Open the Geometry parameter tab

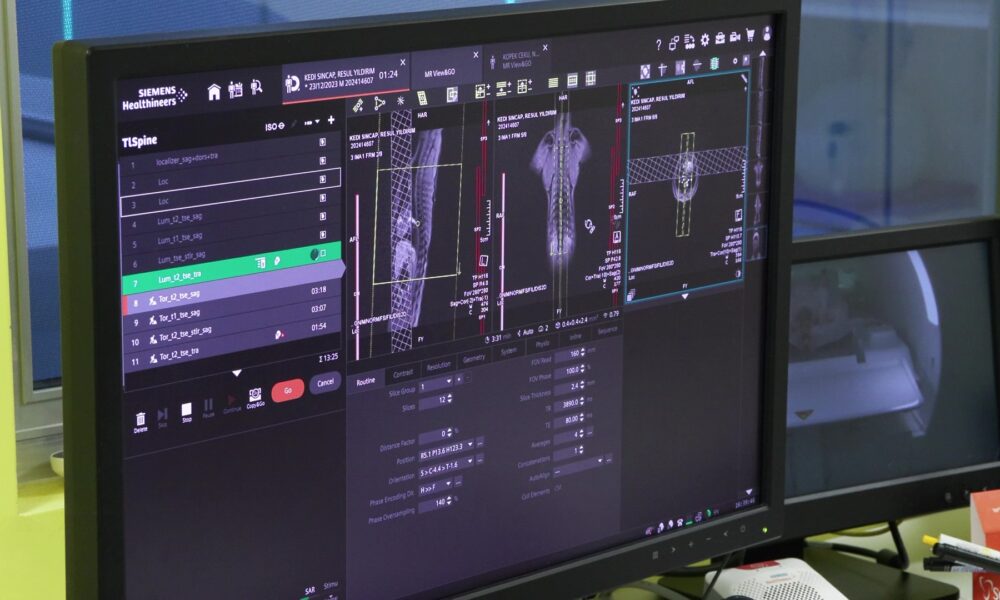click(473, 358)
